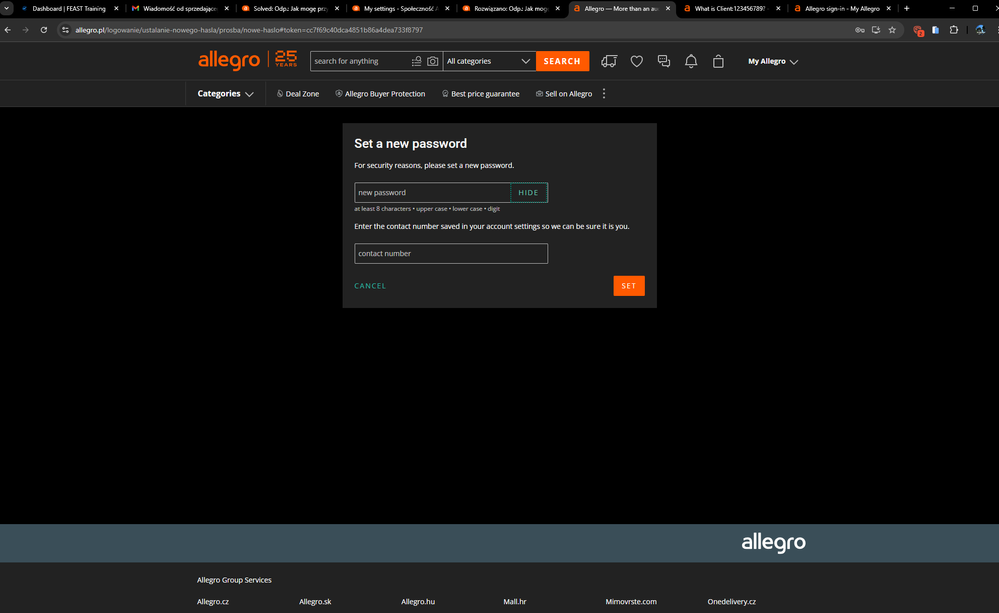This screenshot has height=613, width=999.
Task: Open favorites via the heart icon
Action: [636, 61]
